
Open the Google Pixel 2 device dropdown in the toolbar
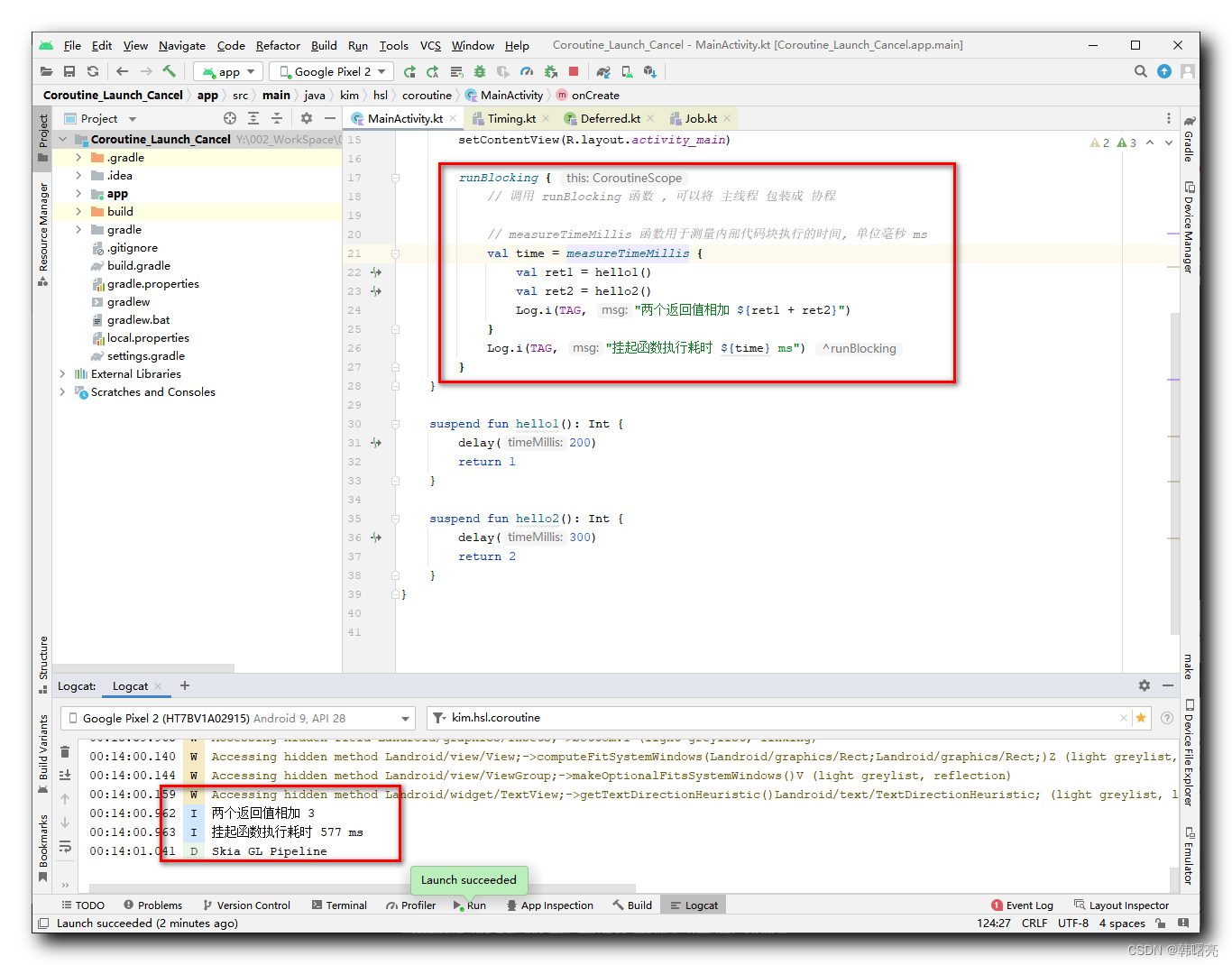[332, 71]
